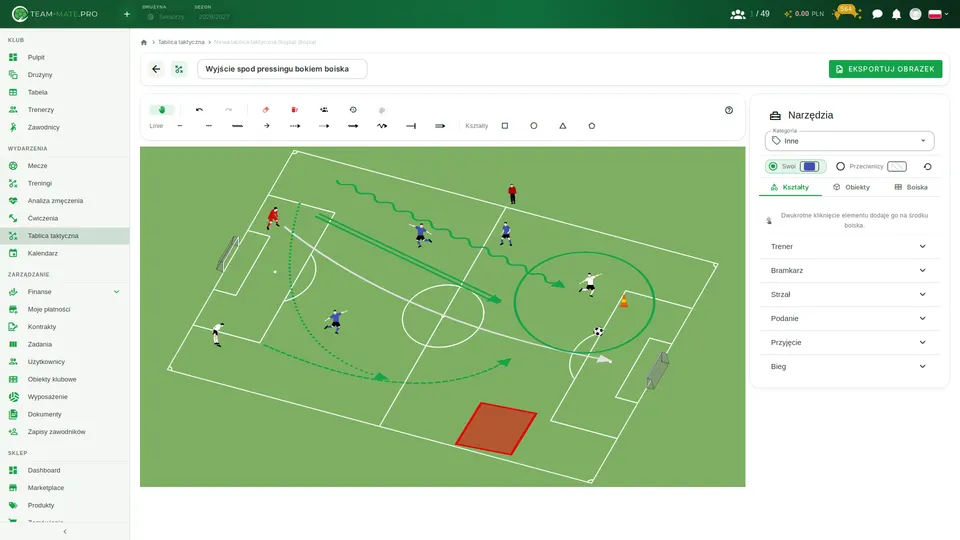Click the plus icon in top bar
Viewport: 960px width, 540px height.
click(127, 14)
